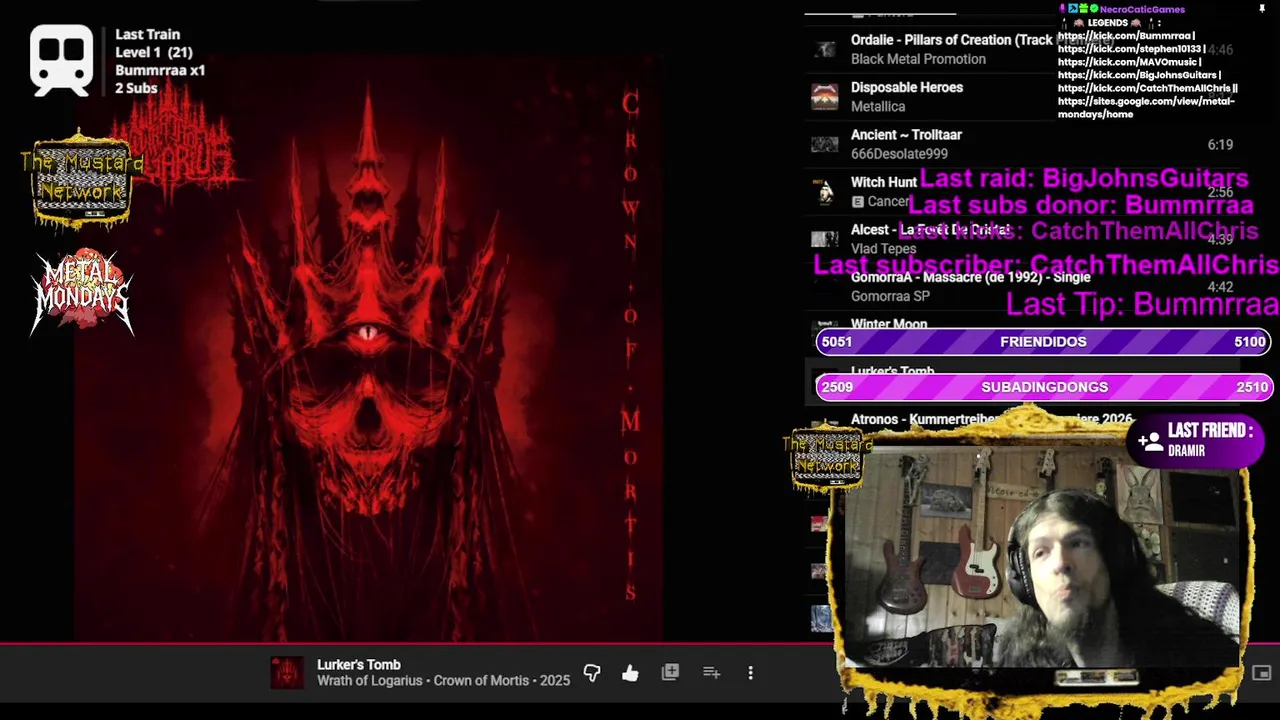Like the current song with thumbs-up icon
Viewport: 1280px width, 720px height.
(630, 673)
